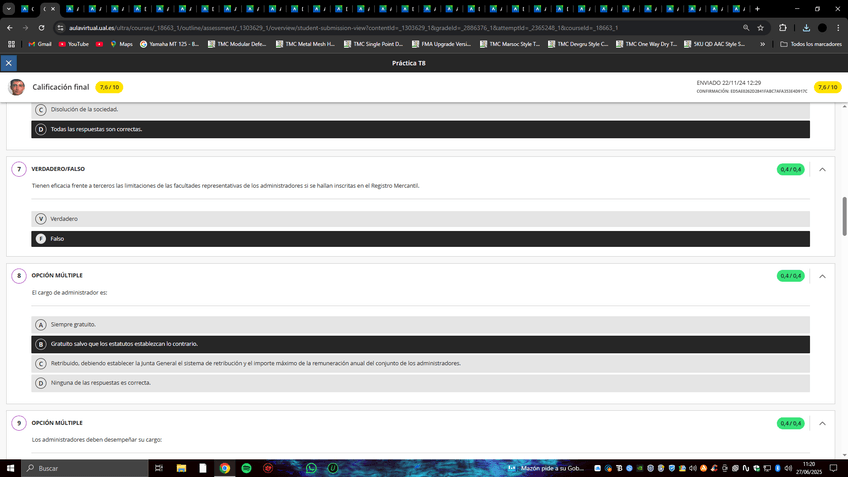Click the question 9 number circle

click(x=19, y=423)
